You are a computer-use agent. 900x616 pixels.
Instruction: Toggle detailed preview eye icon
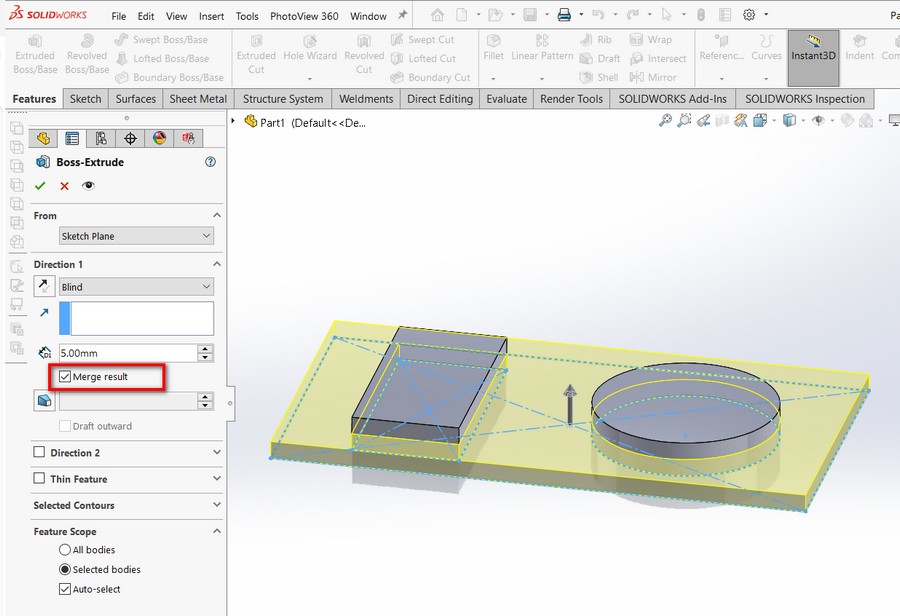pyautogui.click(x=88, y=185)
